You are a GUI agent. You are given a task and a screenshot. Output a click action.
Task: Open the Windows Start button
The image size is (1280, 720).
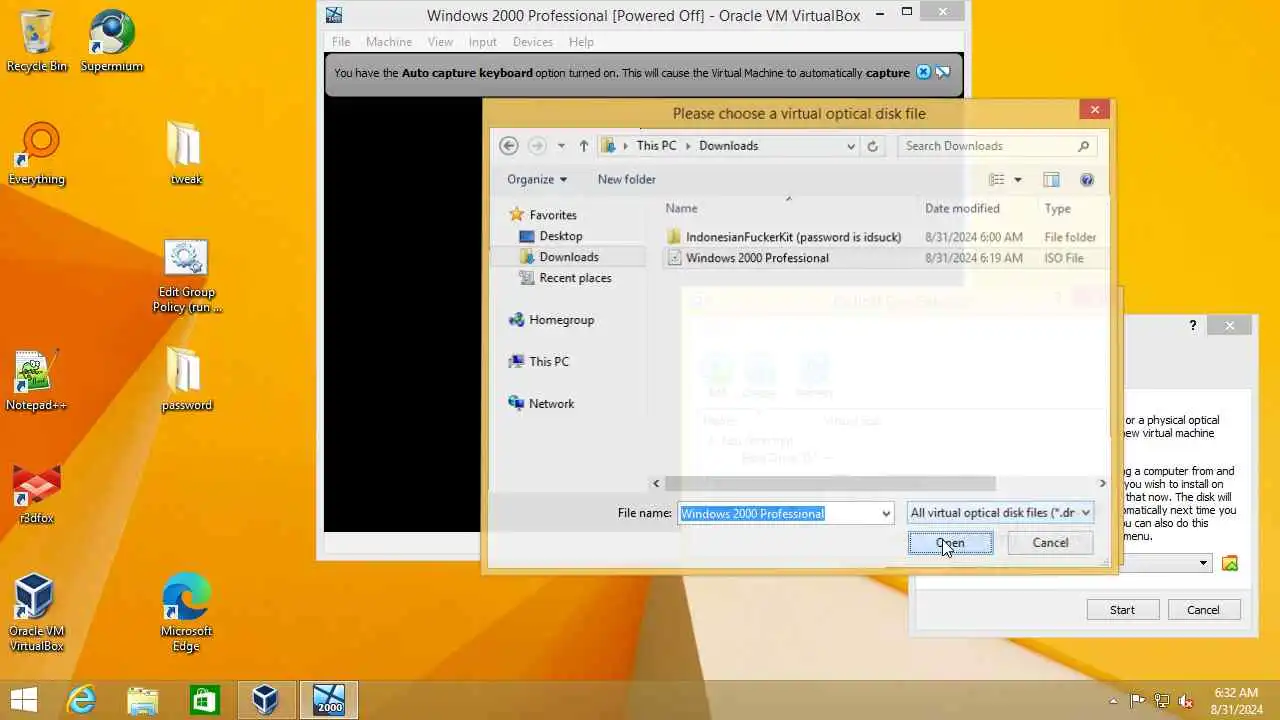click(24, 700)
